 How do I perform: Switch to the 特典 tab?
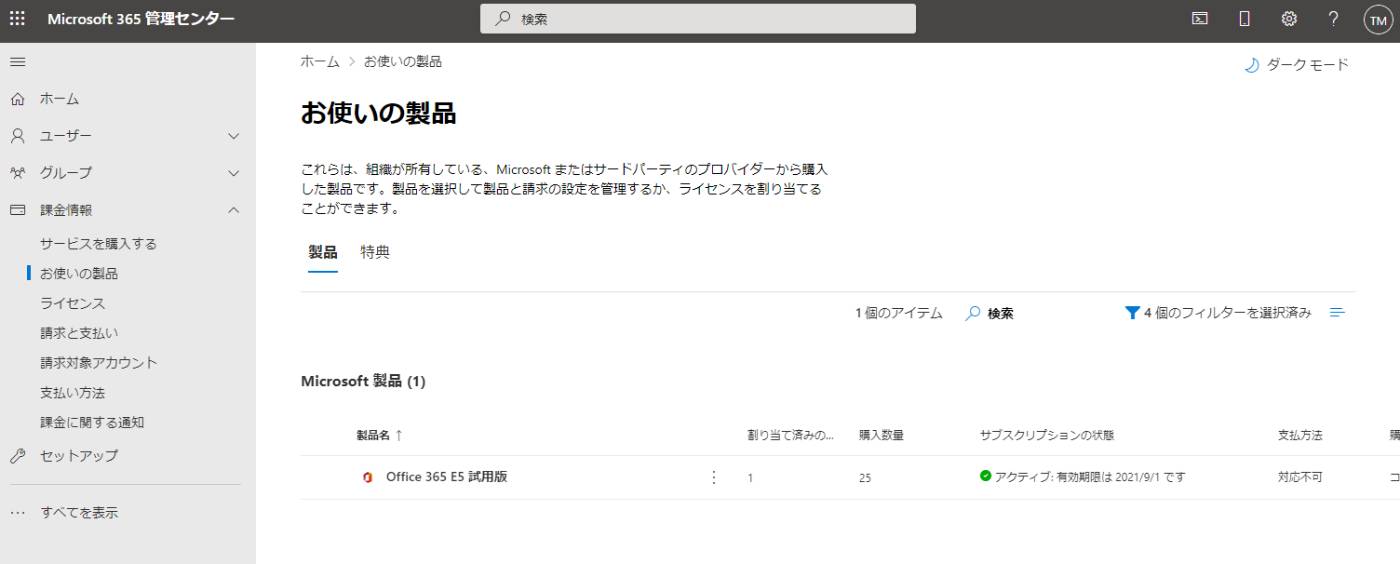pyautogui.click(x=375, y=253)
